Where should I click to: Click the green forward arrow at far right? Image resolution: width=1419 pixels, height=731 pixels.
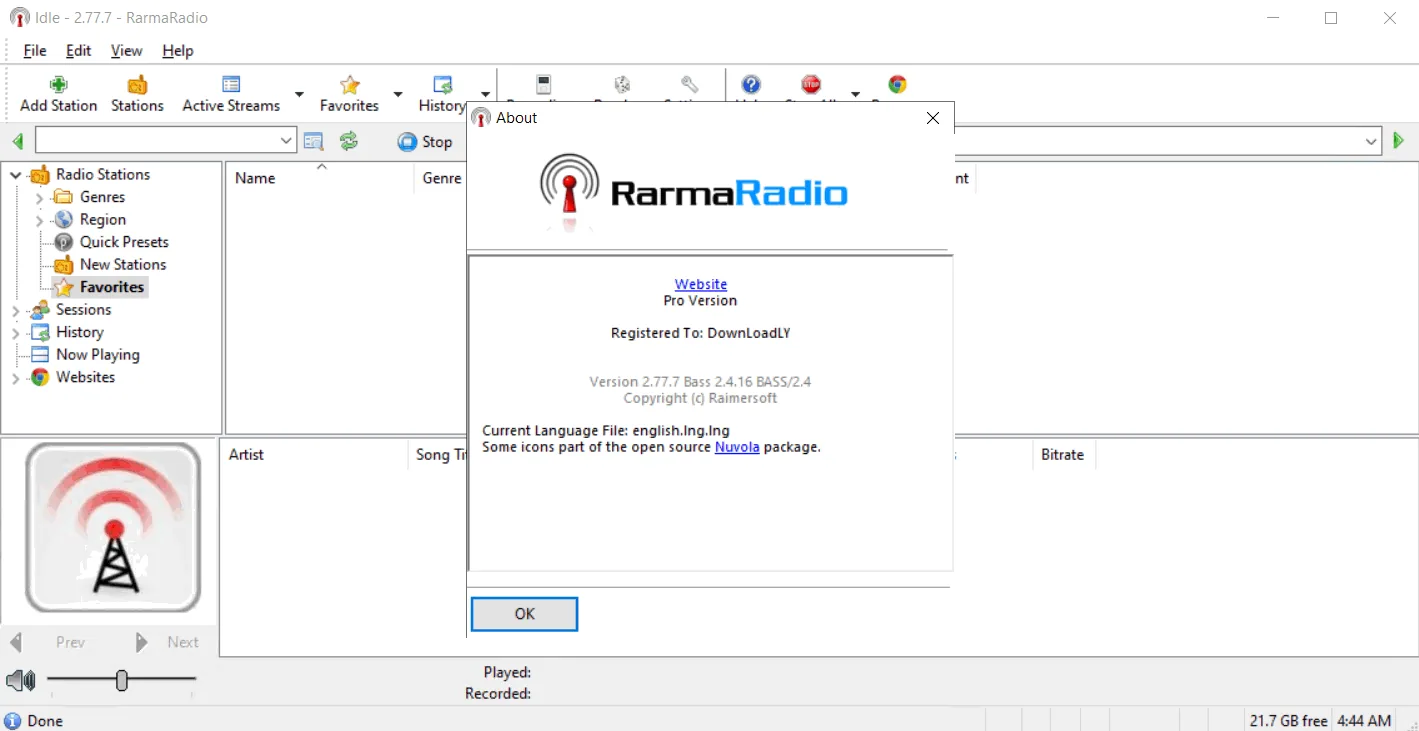(1398, 141)
